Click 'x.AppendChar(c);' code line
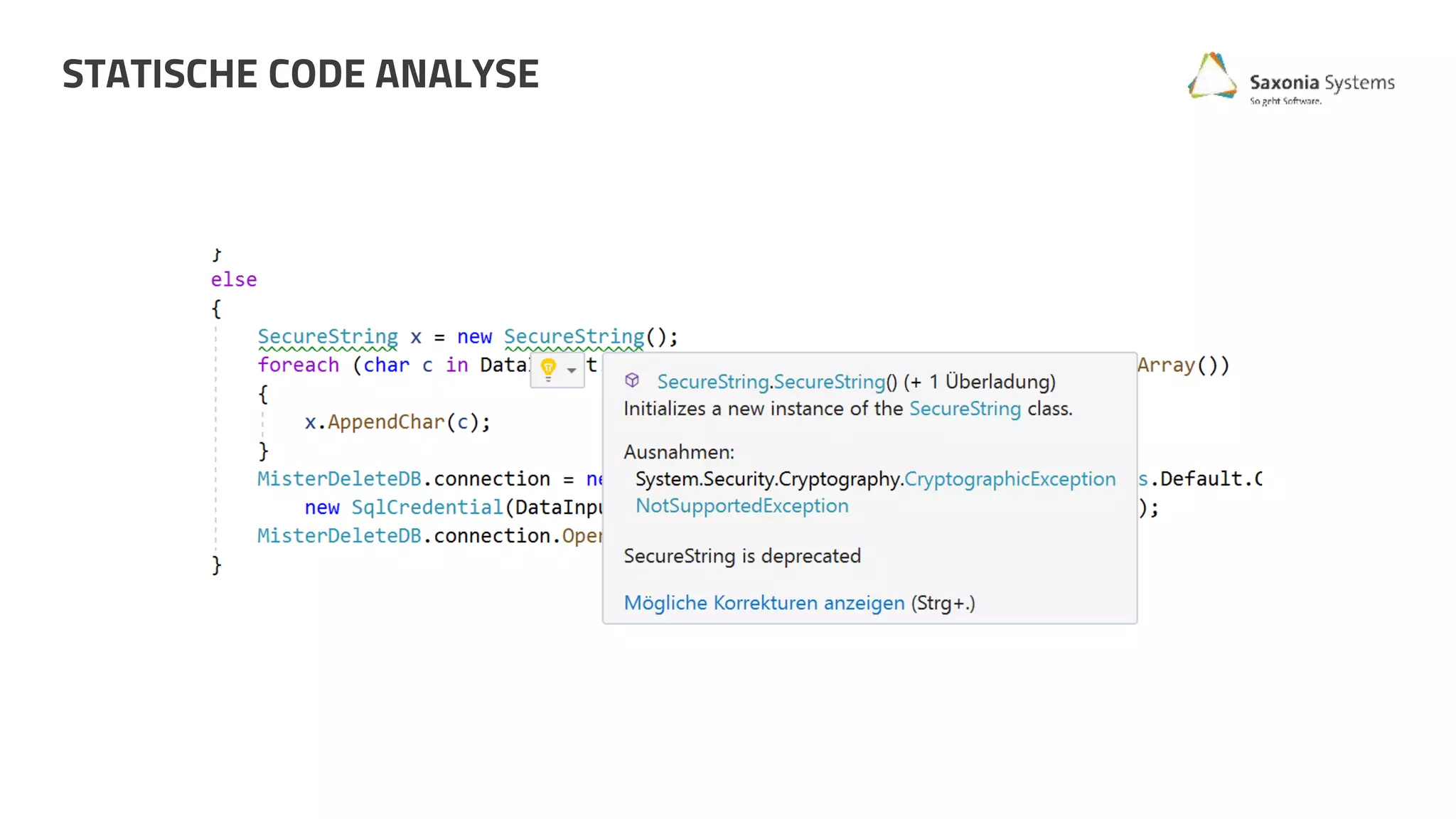This screenshot has height=819, width=1456. [x=397, y=422]
